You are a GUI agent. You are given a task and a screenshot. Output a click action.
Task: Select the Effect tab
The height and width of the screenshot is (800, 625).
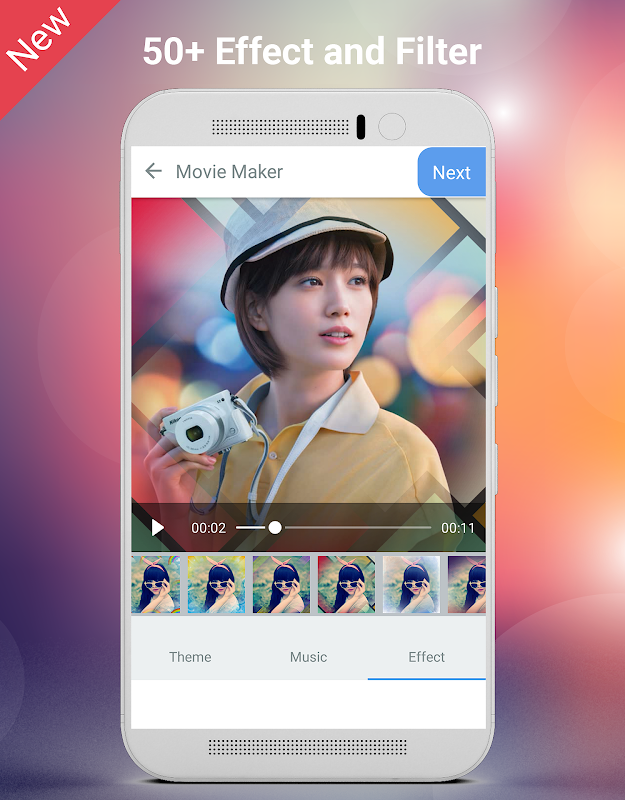coord(427,657)
